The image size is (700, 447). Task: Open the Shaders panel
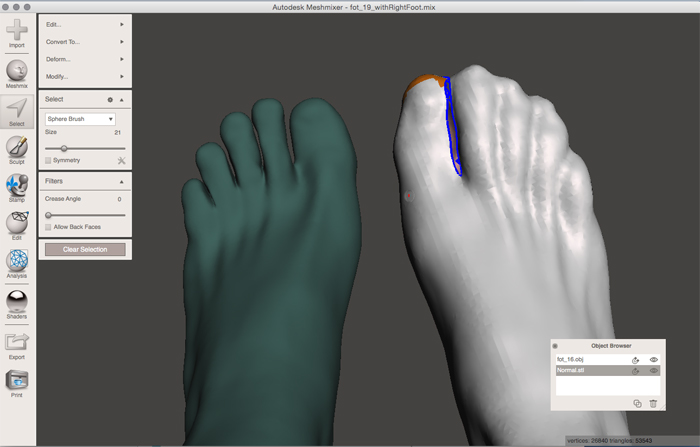(17, 301)
